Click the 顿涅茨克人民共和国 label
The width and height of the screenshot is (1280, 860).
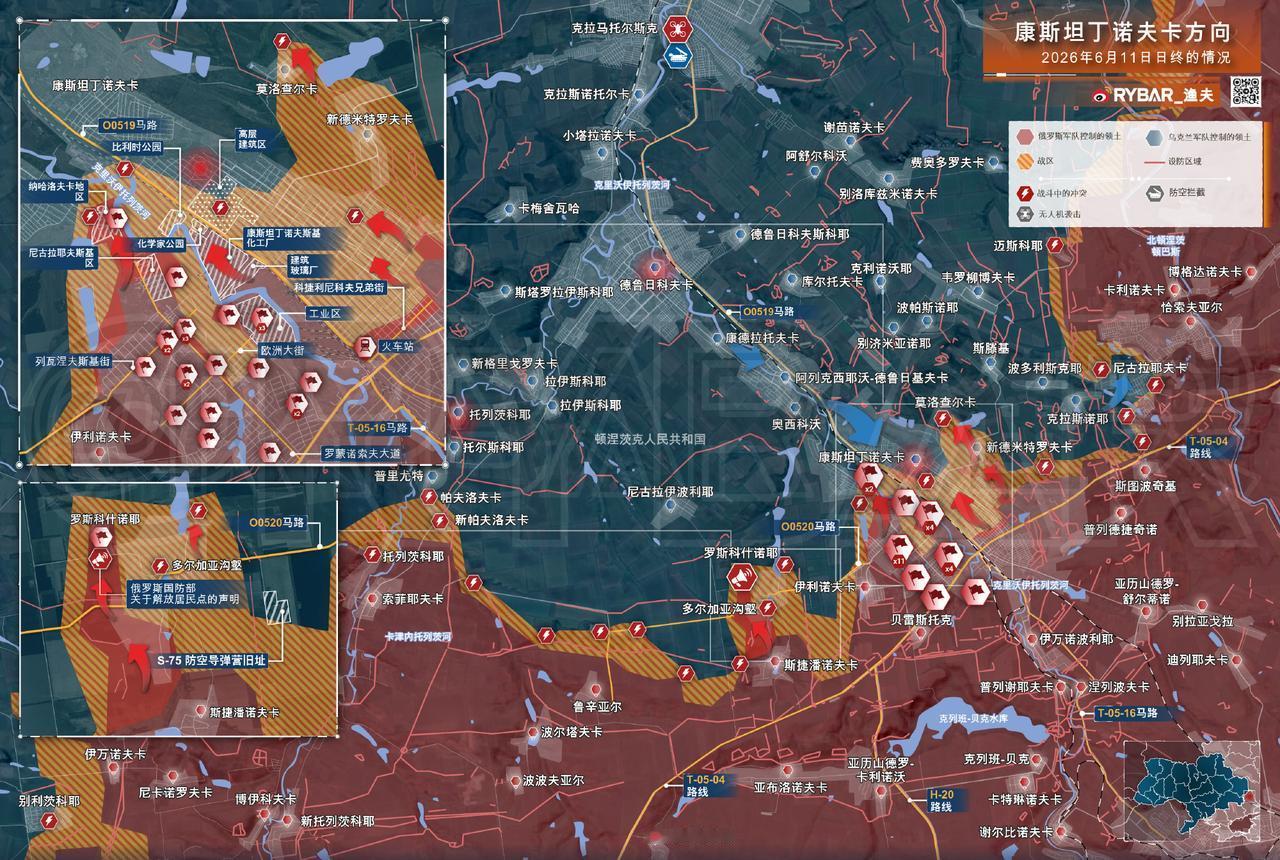point(650,438)
